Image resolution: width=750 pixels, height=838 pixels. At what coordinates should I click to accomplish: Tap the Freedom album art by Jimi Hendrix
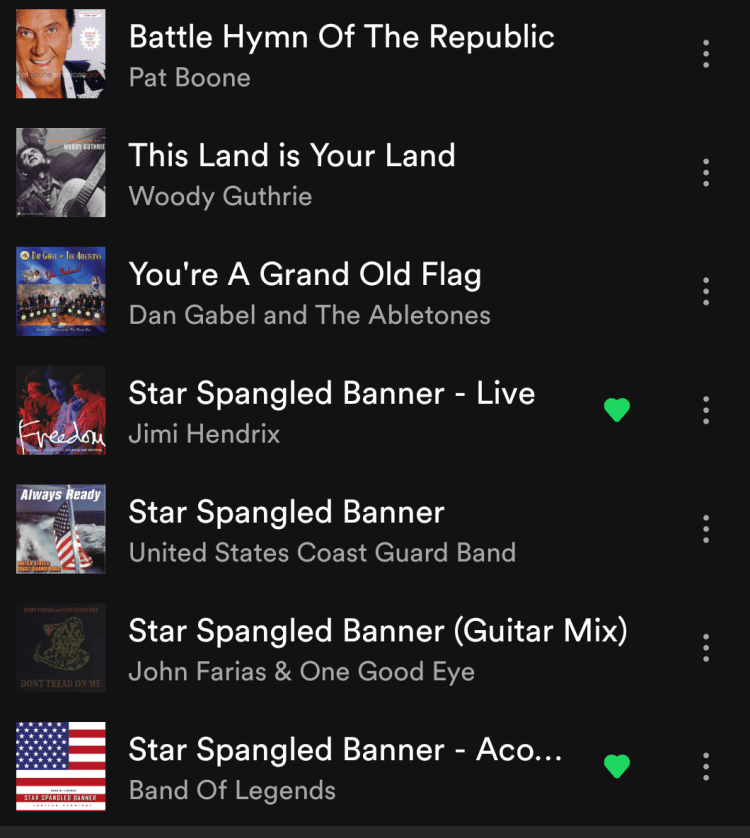point(60,410)
